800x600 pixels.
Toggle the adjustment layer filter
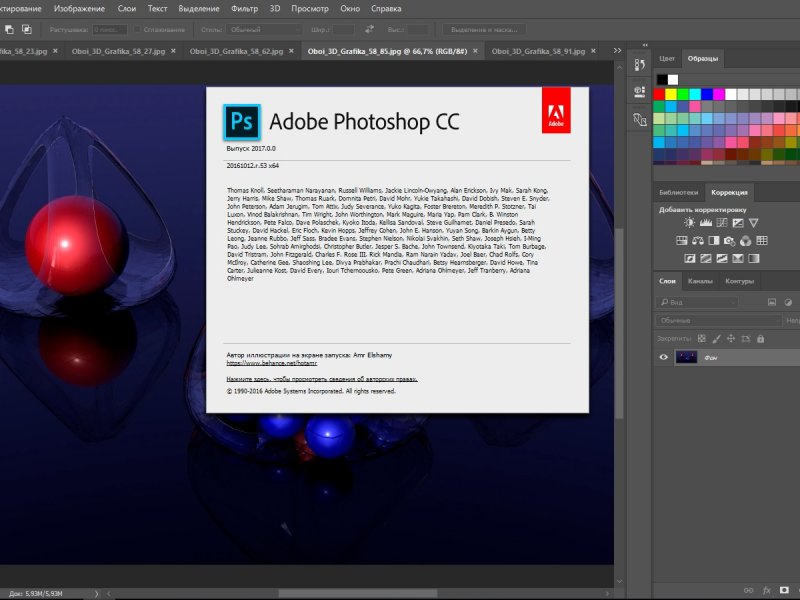[788, 303]
